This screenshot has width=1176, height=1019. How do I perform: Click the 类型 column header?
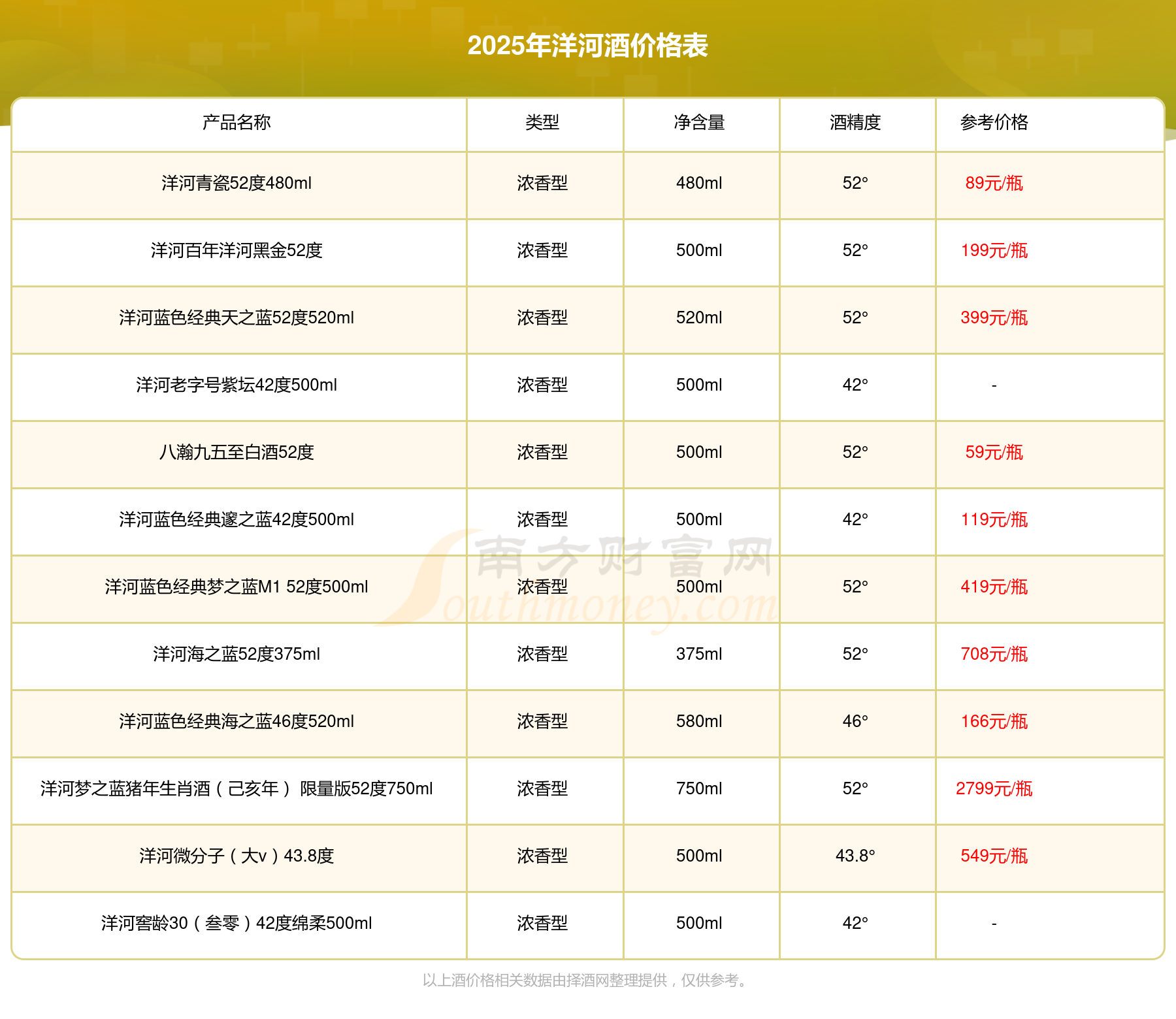coord(542,122)
